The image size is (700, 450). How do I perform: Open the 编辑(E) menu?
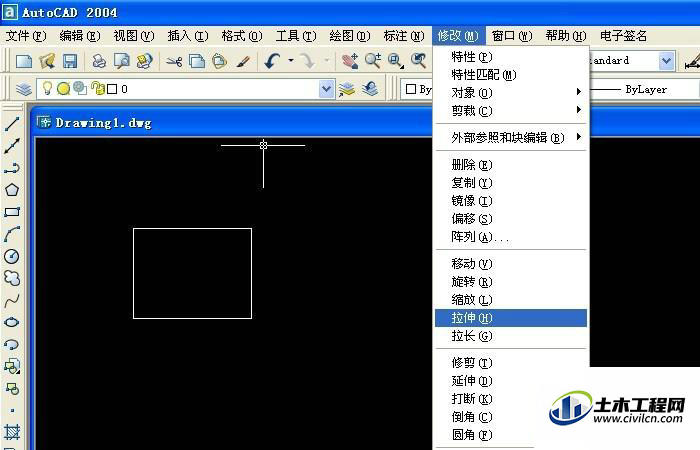(x=80, y=36)
